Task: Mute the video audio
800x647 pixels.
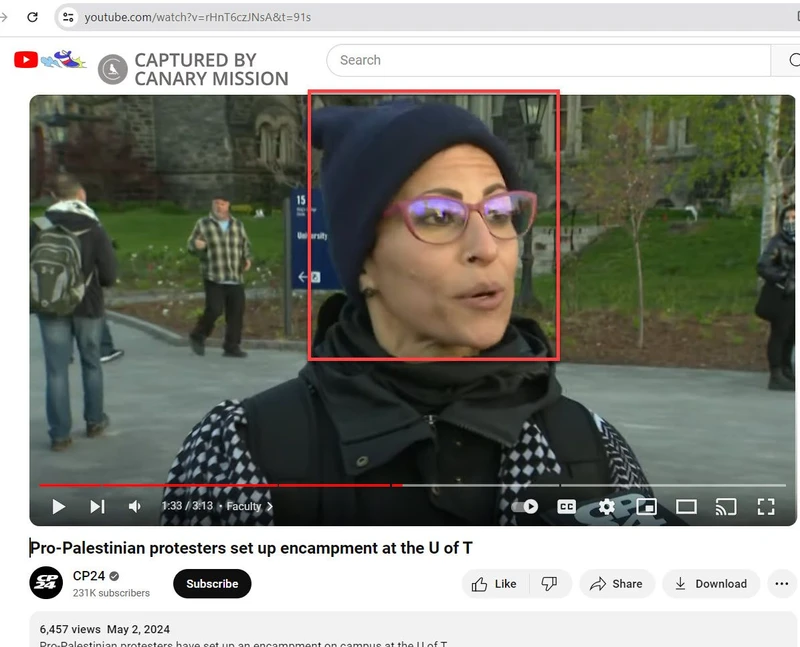Action: pos(134,506)
